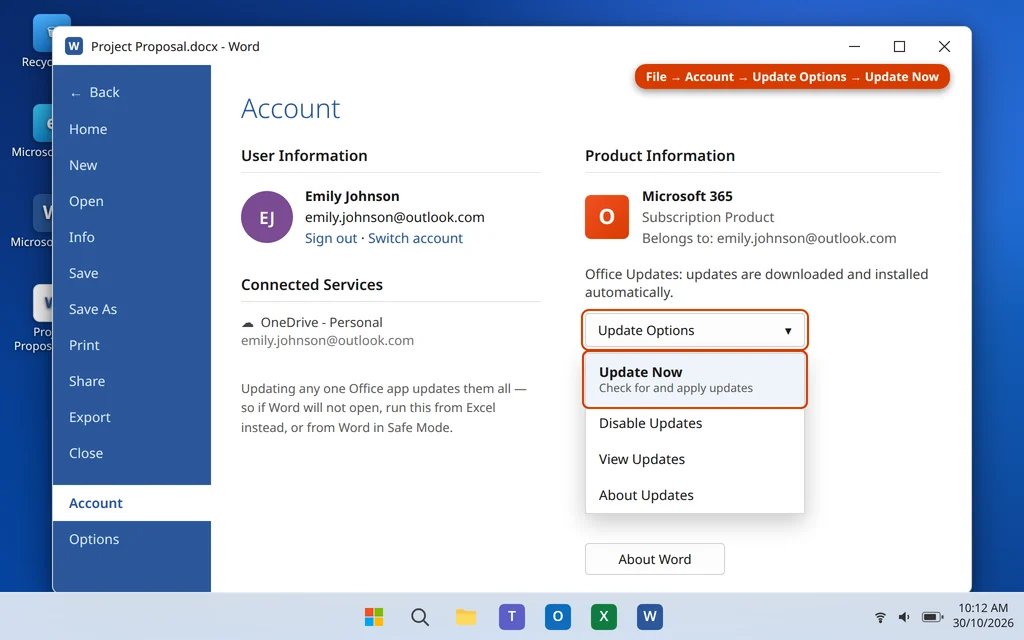The width and height of the screenshot is (1024, 640).
Task: Click the OneDrive cloud icon
Action: point(248,323)
